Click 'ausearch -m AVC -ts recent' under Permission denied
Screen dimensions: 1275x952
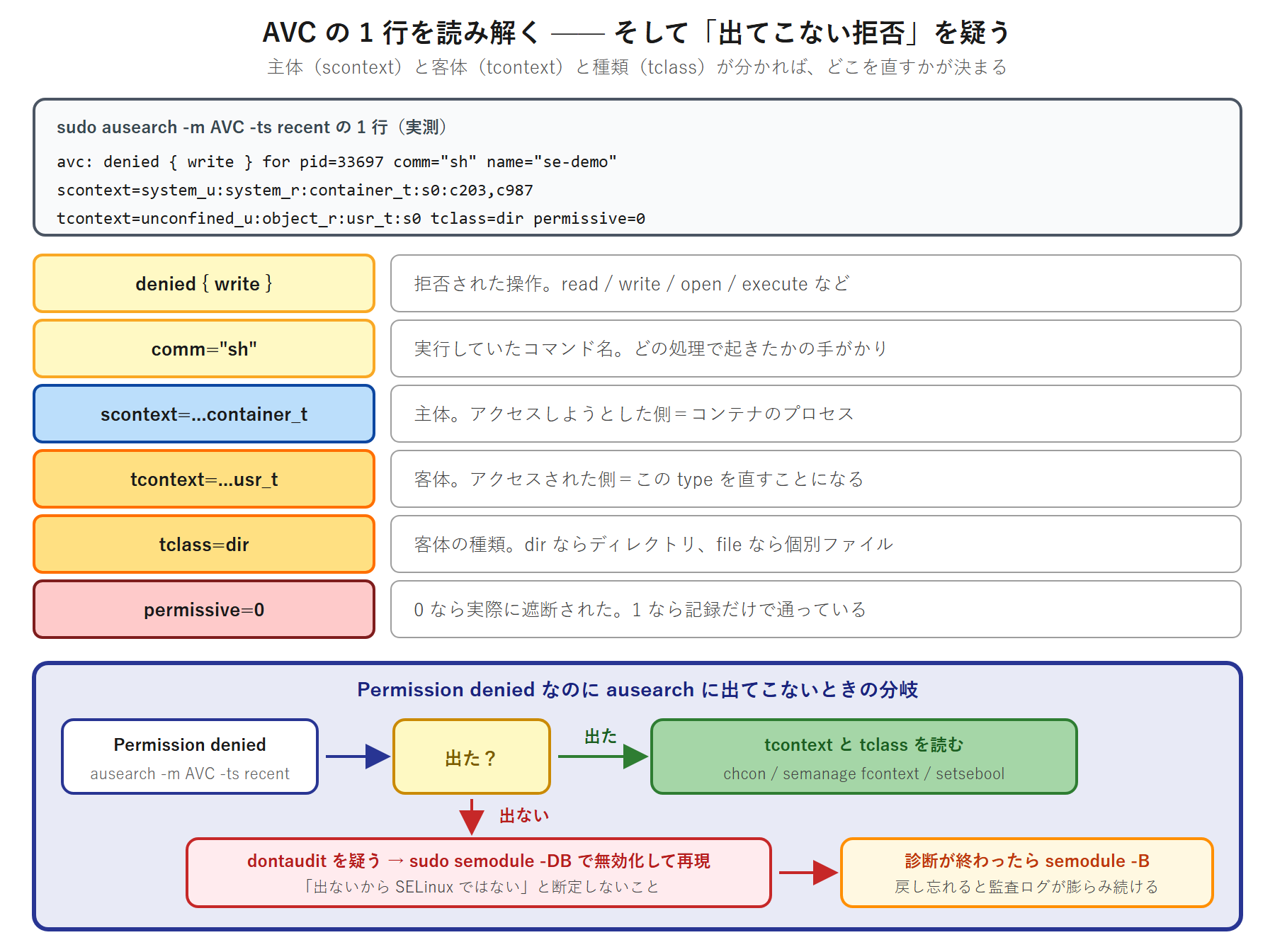click(x=190, y=773)
